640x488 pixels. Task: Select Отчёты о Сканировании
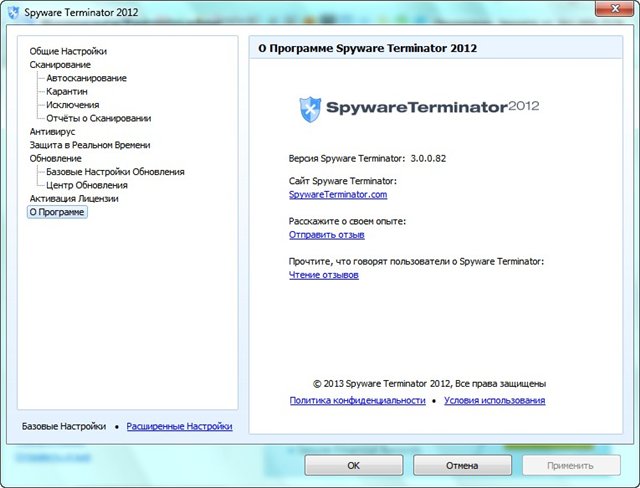pyautogui.click(x=99, y=118)
